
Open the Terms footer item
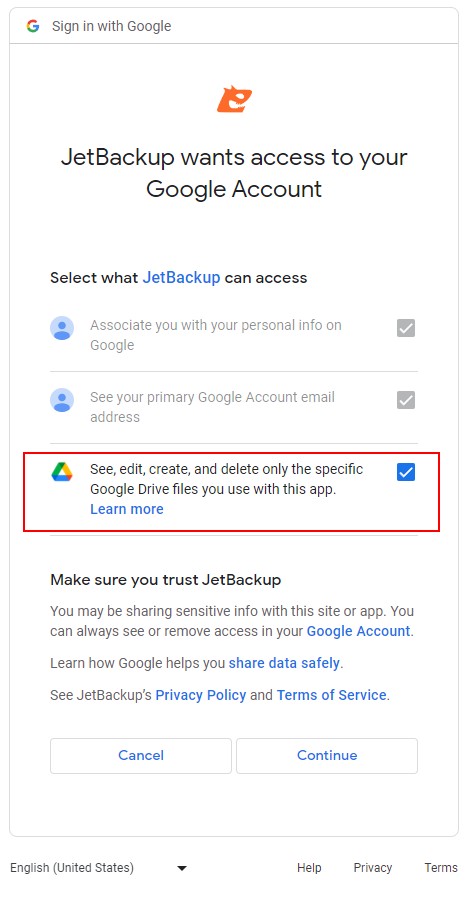coord(441,868)
